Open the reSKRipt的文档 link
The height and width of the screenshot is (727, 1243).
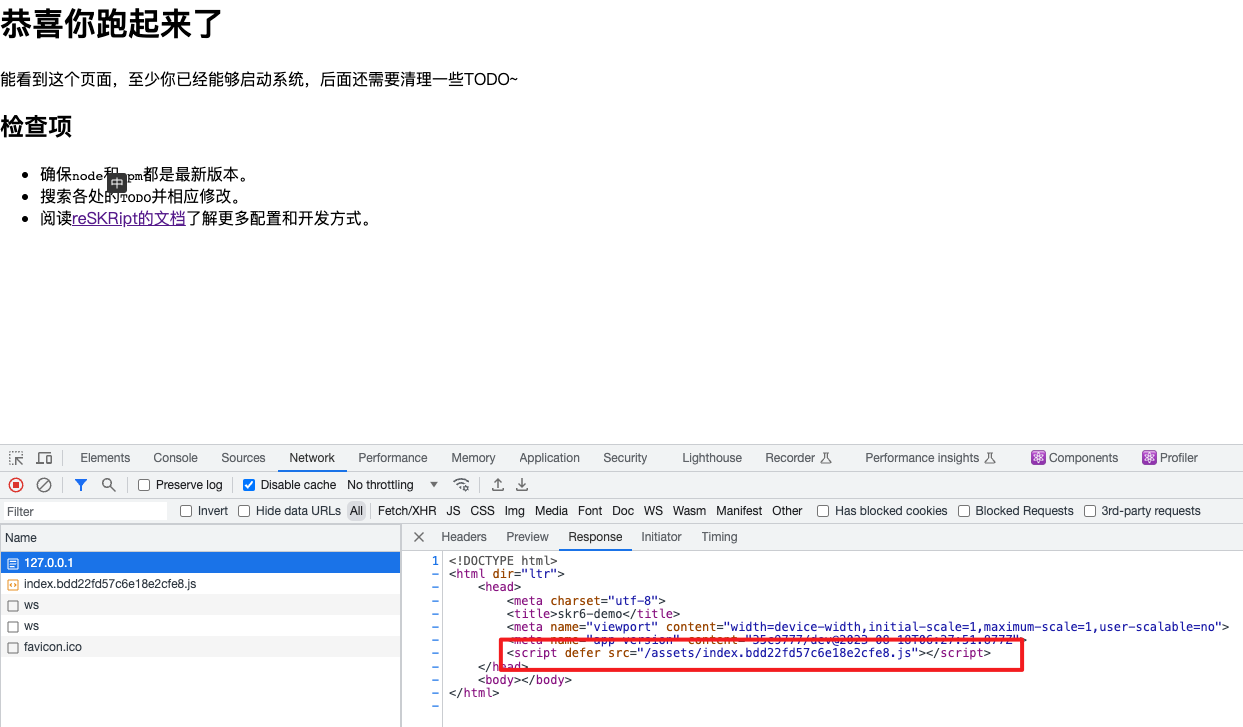[x=129, y=219]
